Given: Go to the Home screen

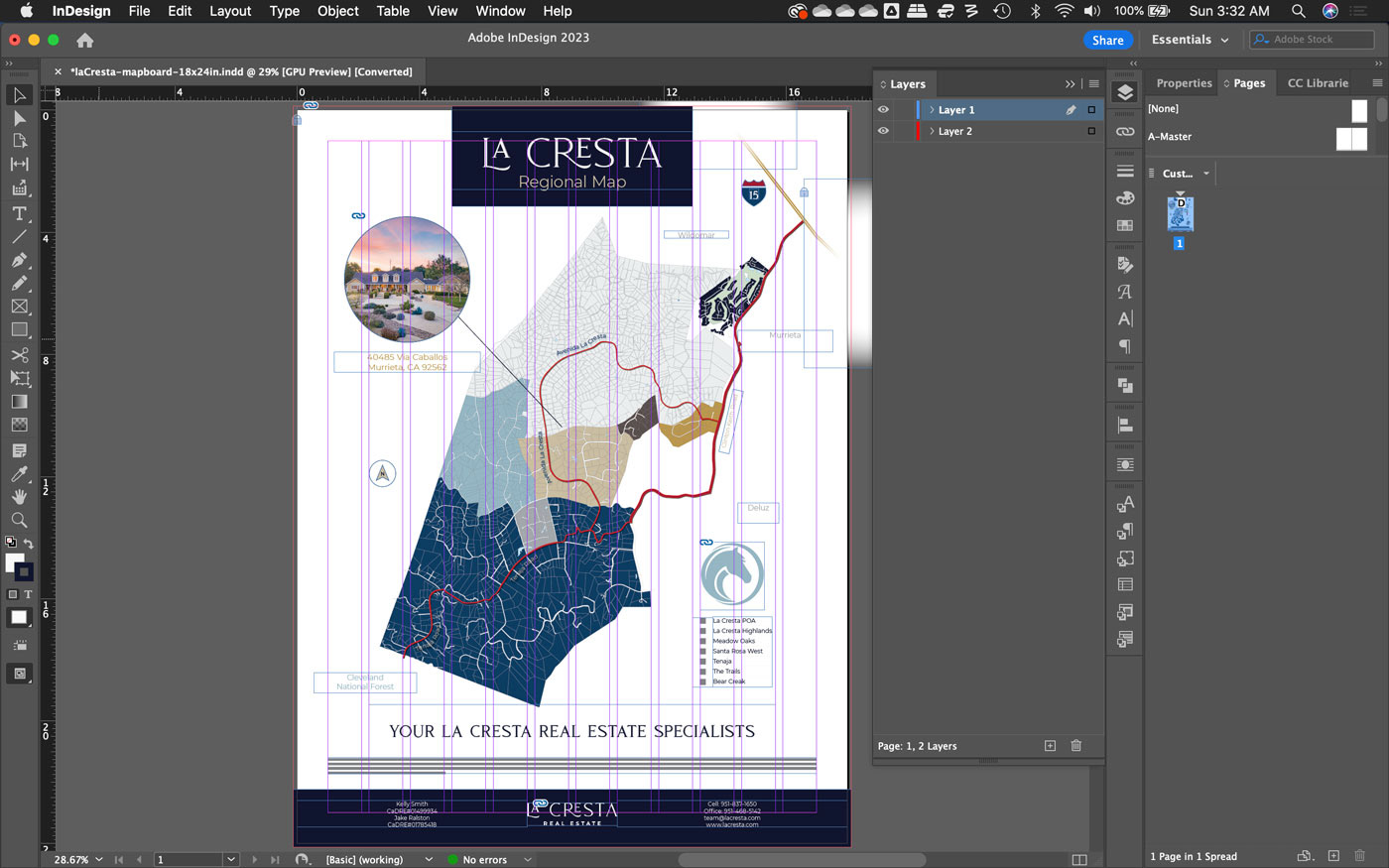Looking at the screenshot, I should coord(85,41).
